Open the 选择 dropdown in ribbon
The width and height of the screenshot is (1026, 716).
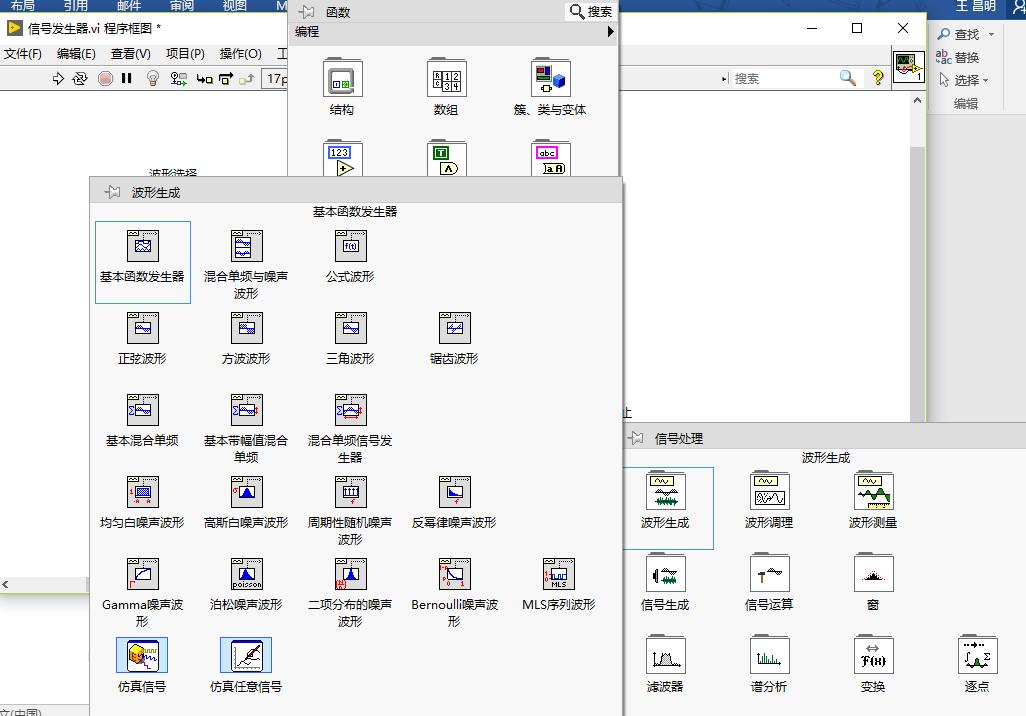point(985,80)
